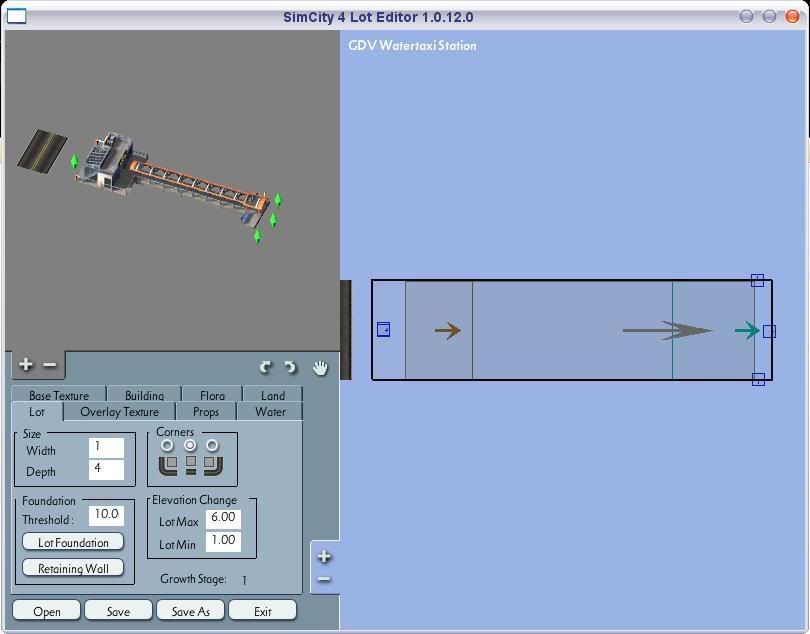Image resolution: width=810 pixels, height=634 pixels.
Task: Click the Growth Stage value
Action: tap(244, 580)
